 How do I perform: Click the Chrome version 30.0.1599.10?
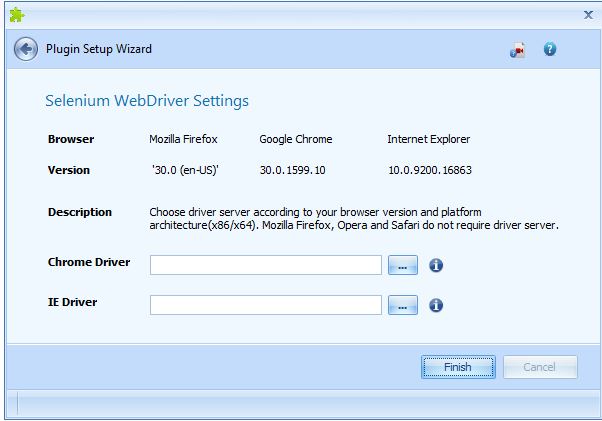click(x=293, y=170)
